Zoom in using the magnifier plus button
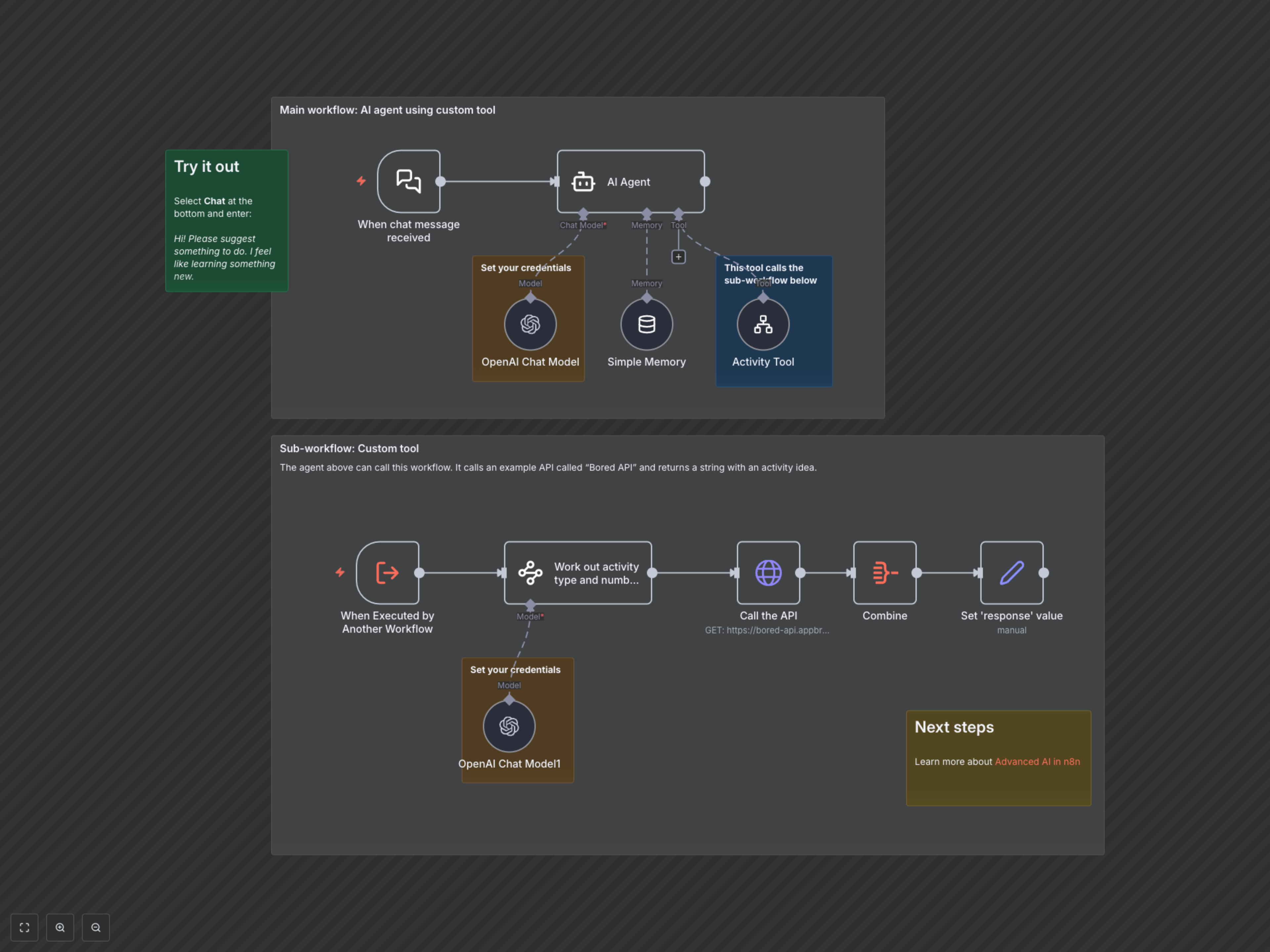1270x952 pixels. tap(60, 927)
